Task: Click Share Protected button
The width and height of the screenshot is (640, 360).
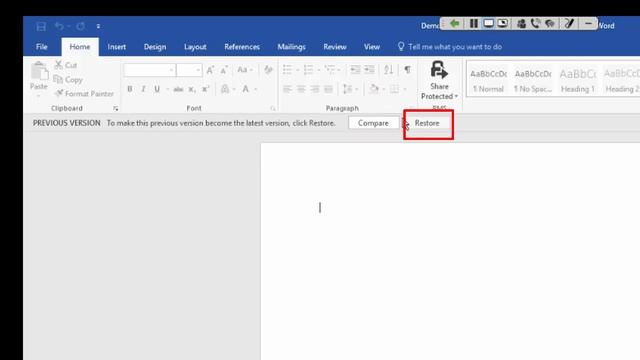Action: point(439,81)
